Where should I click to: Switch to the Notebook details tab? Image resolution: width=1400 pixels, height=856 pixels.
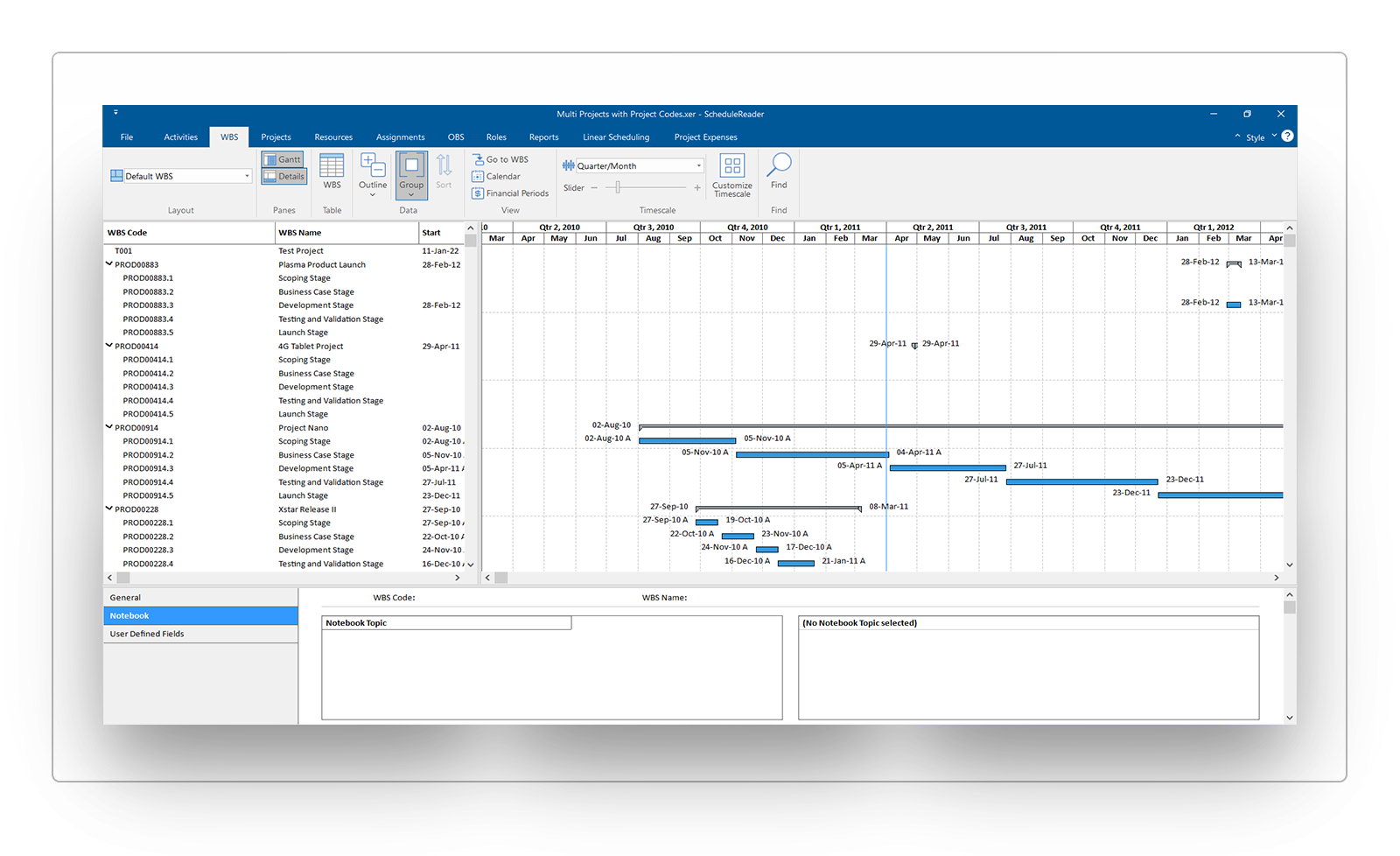129,615
